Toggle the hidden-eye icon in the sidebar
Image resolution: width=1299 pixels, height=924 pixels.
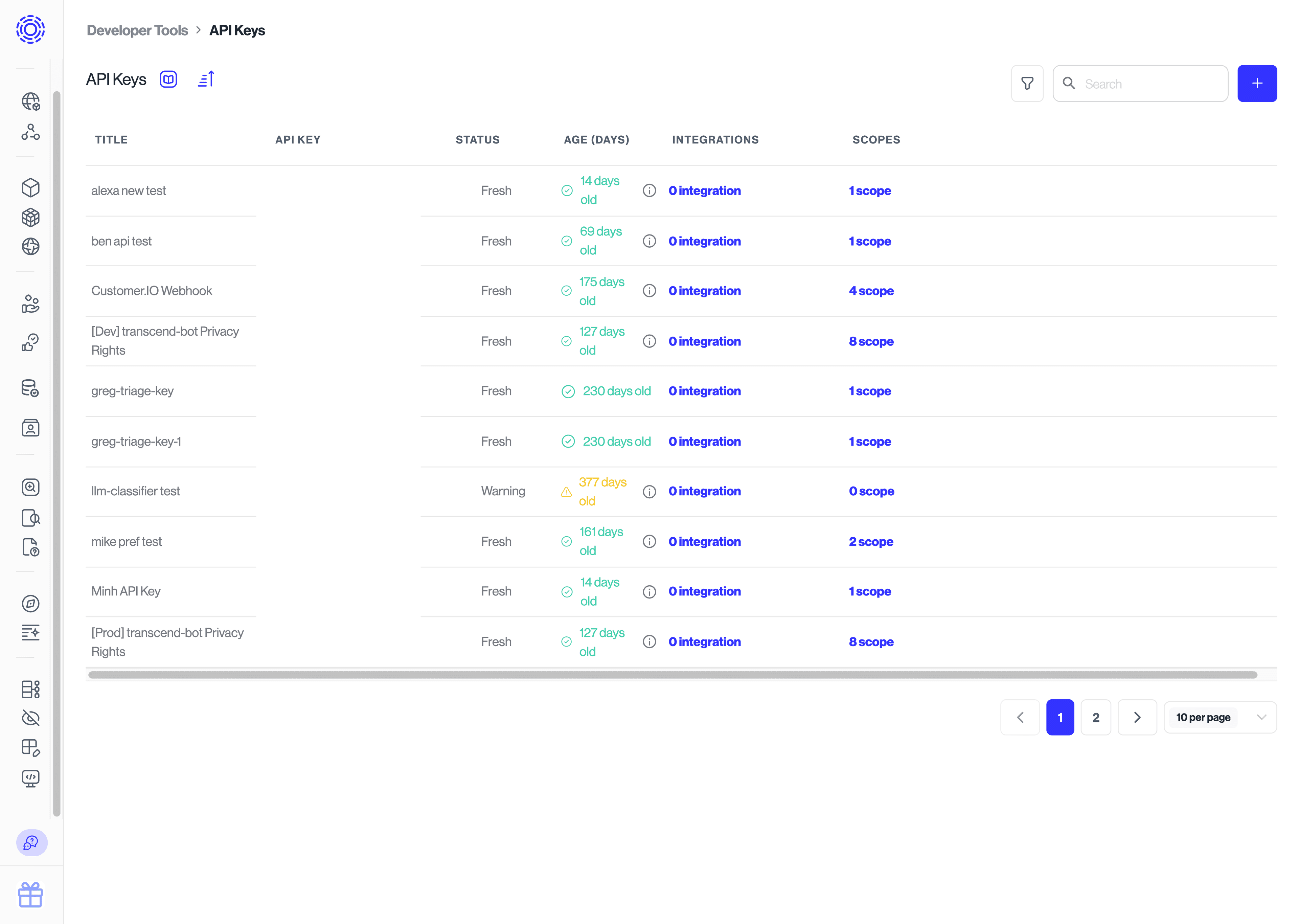(30, 718)
